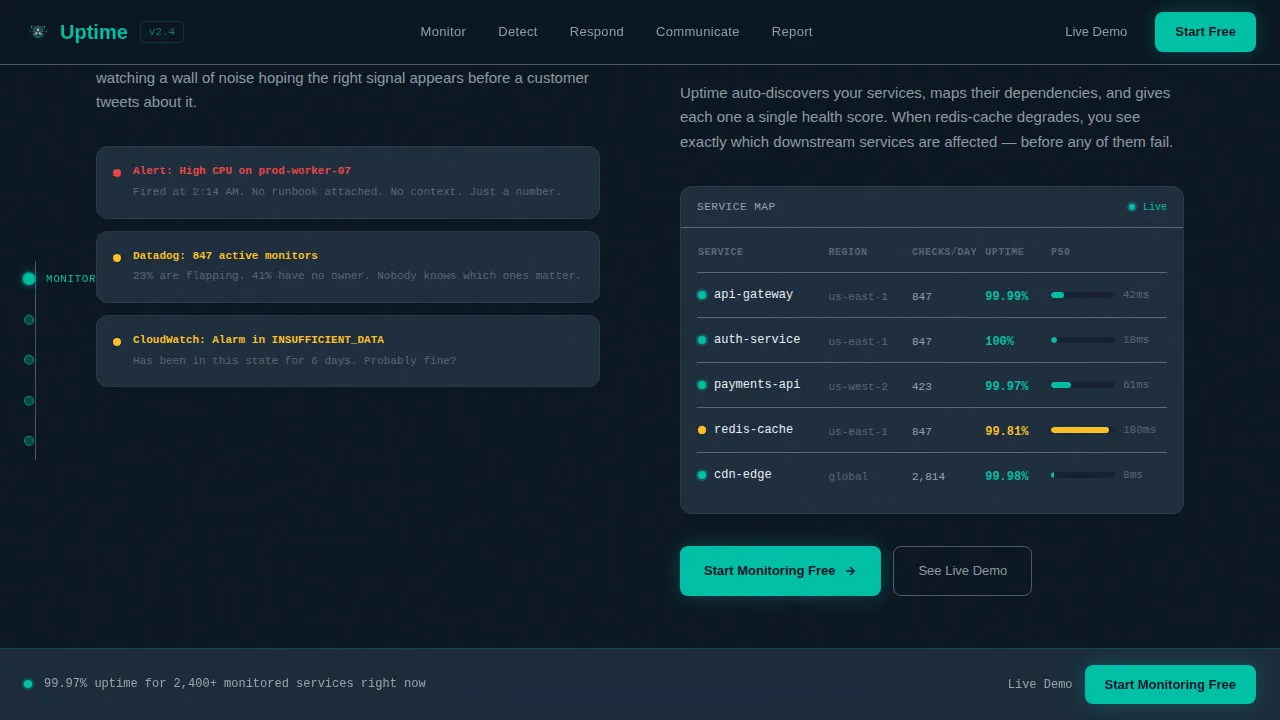Click the UPTIME column header
This screenshot has width=1280, height=720.
1004,252
